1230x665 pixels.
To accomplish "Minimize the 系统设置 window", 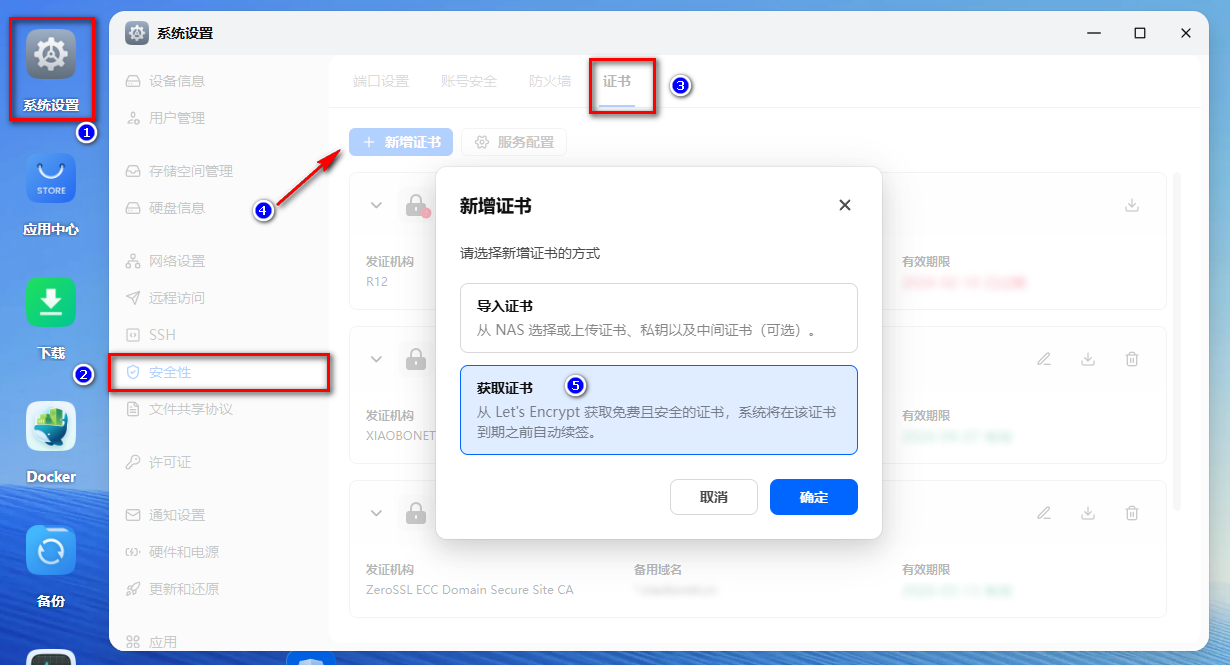I will tap(1094, 33).
